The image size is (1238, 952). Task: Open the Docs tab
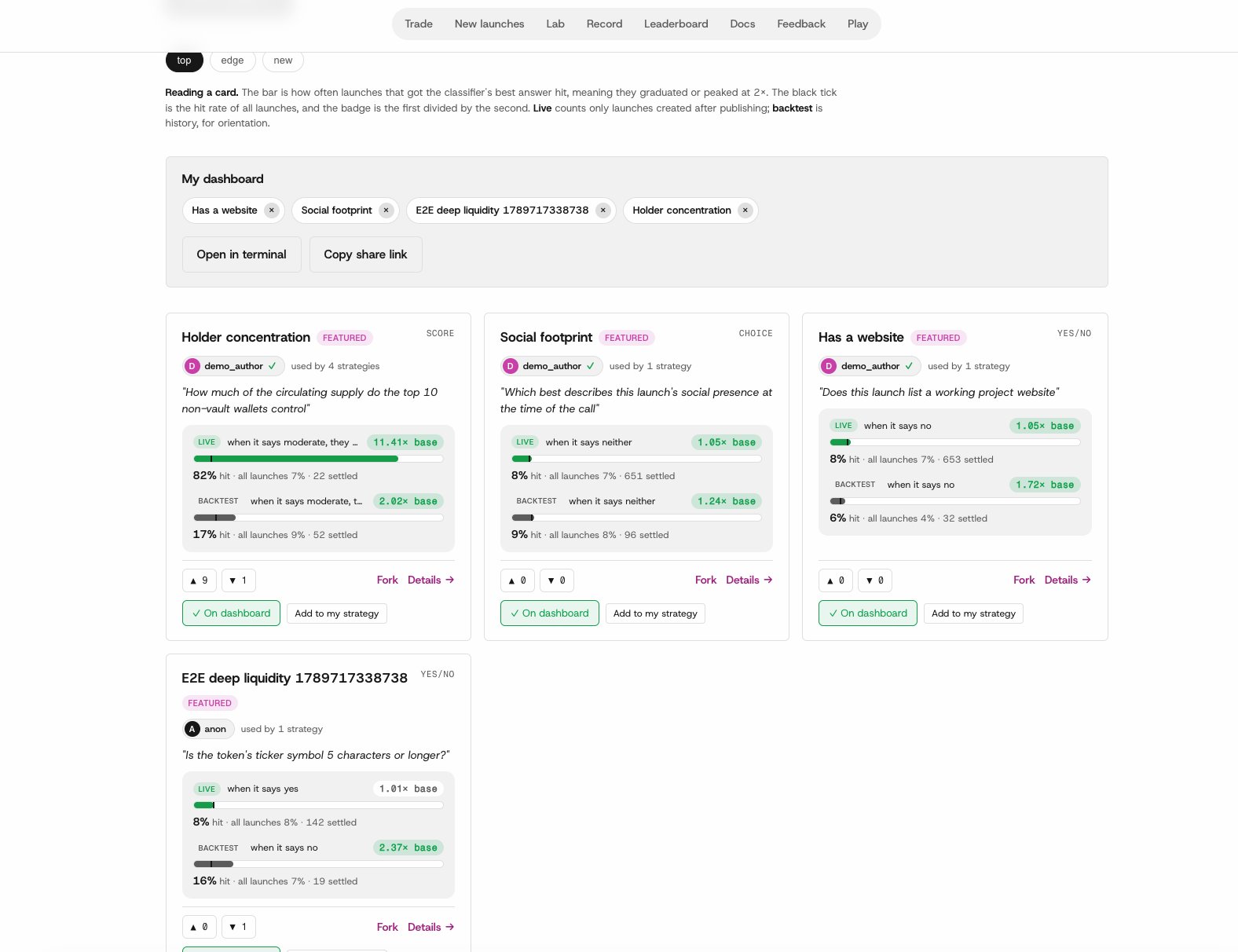(742, 24)
